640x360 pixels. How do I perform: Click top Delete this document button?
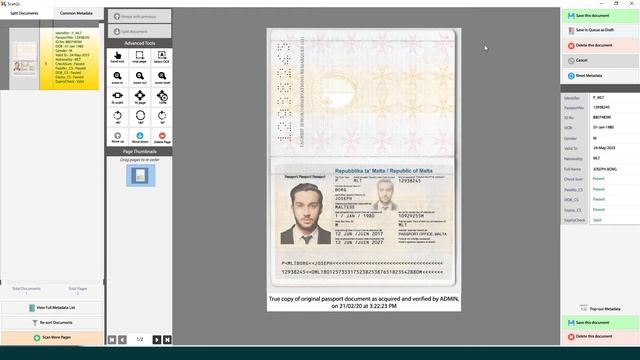tap(600, 45)
